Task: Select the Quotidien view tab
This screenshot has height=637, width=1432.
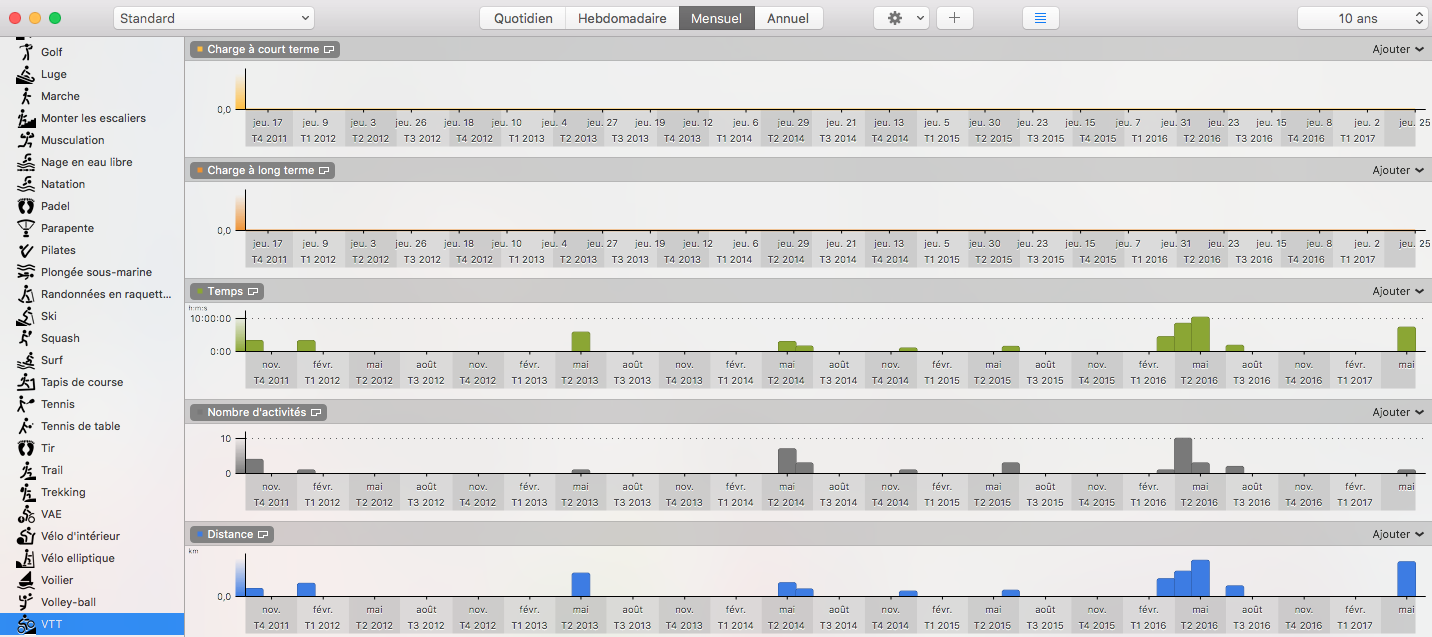Action: tap(523, 18)
